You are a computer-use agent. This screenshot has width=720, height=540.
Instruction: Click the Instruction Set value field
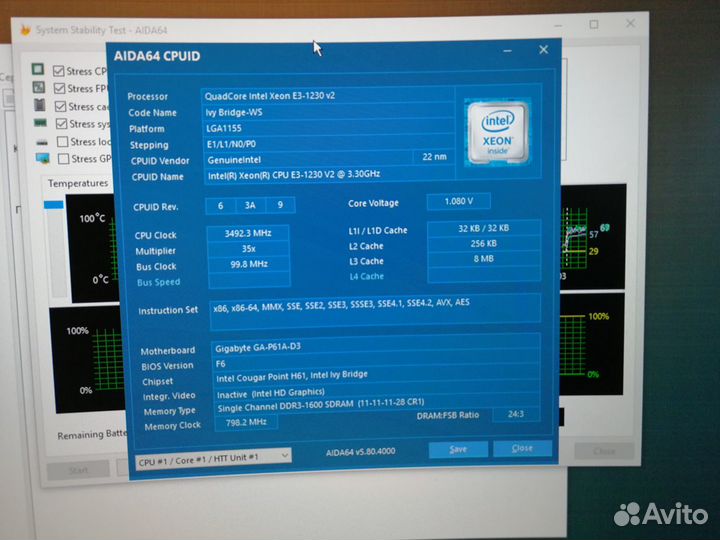[375, 311]
